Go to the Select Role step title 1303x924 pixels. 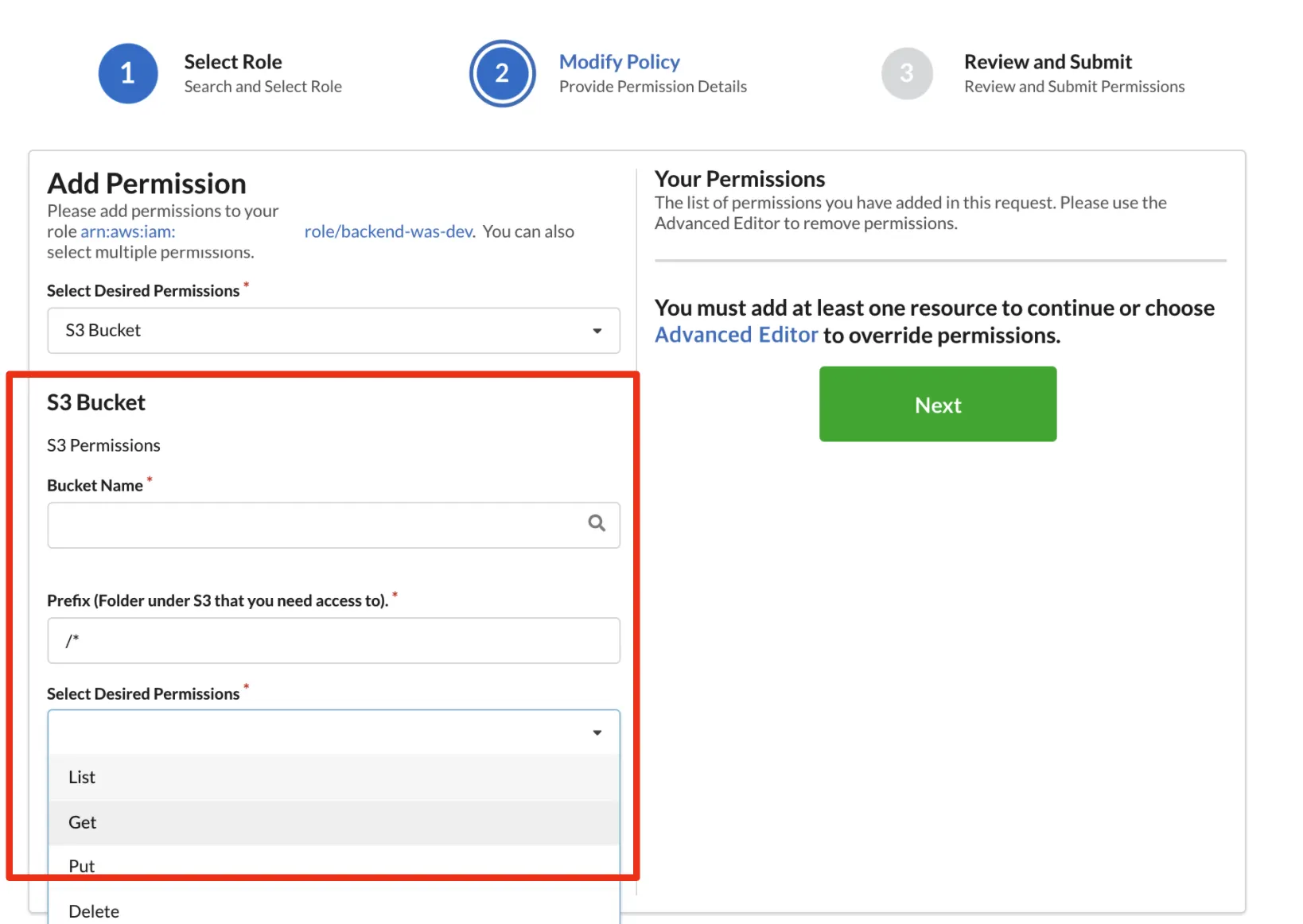tap(233, 62)
